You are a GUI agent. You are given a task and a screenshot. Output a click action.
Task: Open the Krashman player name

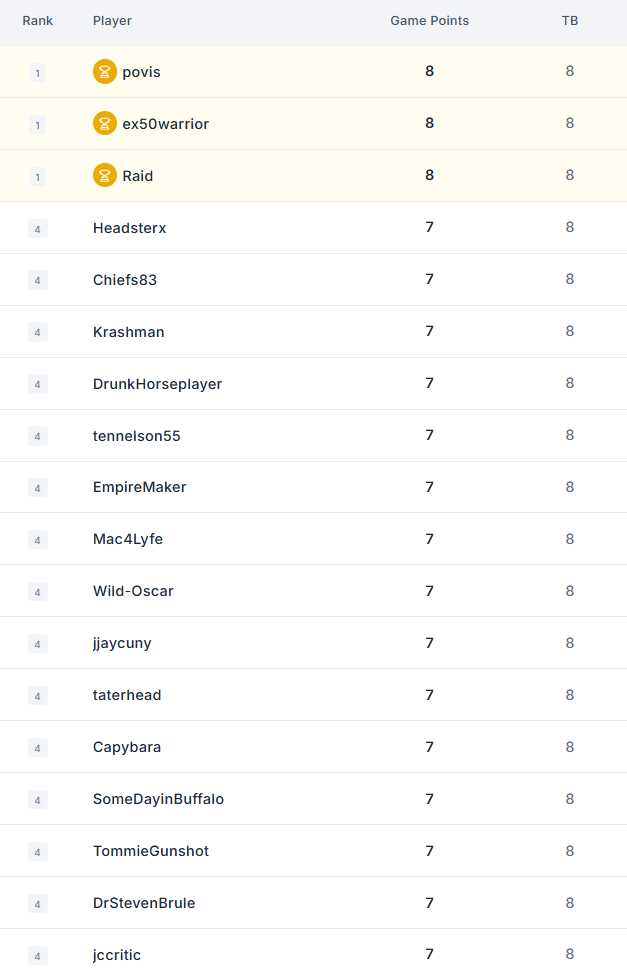pos(129,332)
